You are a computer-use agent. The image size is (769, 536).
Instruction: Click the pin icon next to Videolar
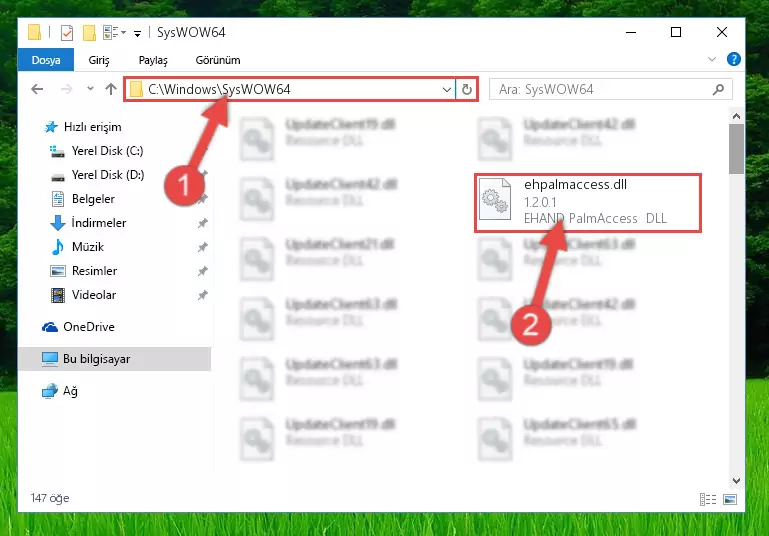click(202, 295)
